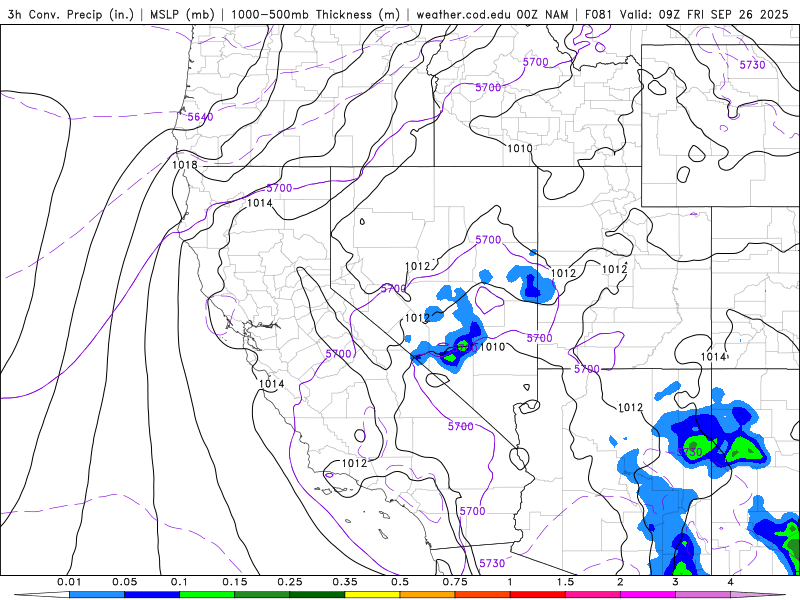Select the bright green 0.1–0.15 legend swatch

207,595
